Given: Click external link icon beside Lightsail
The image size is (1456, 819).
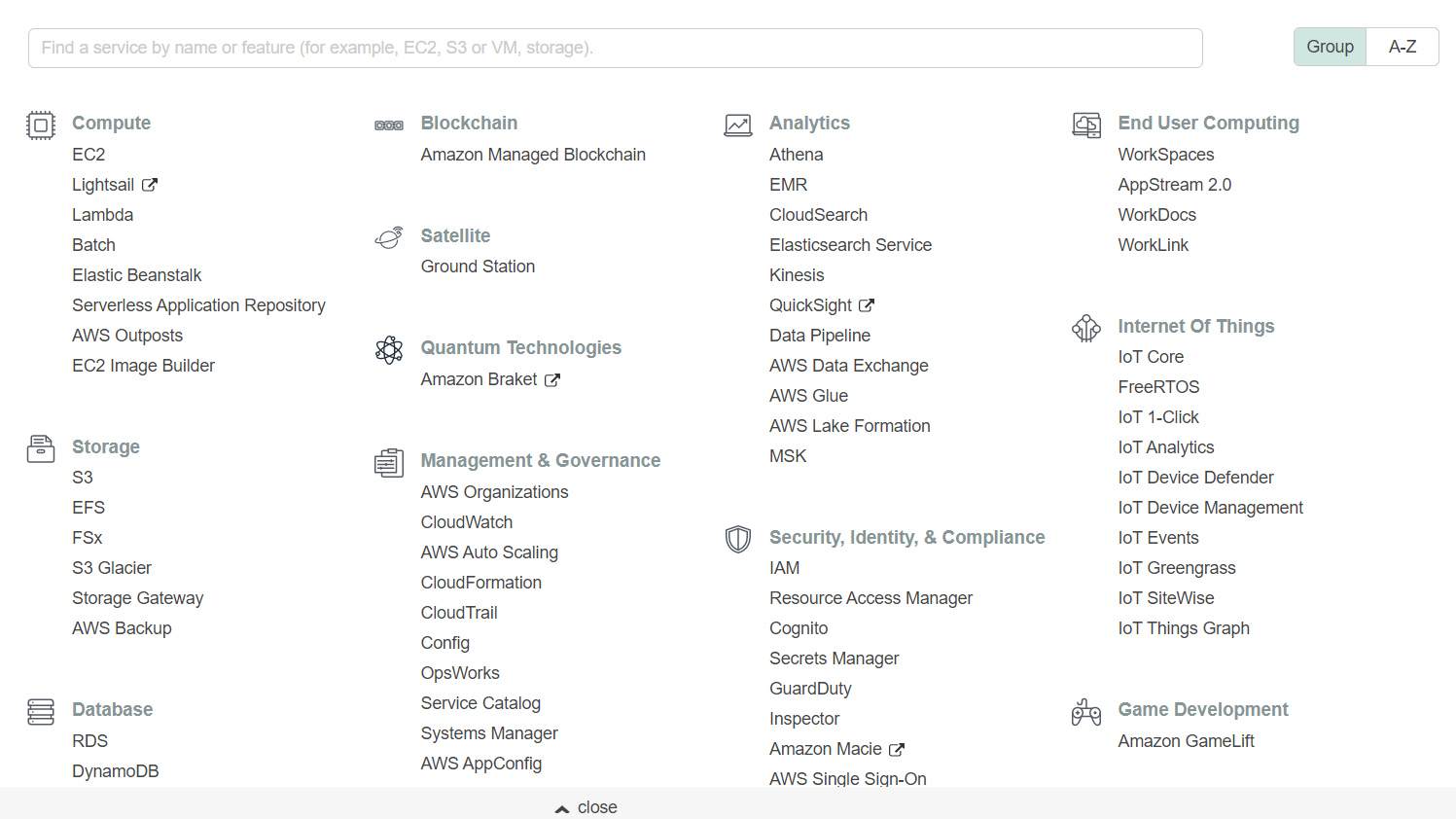Looking at the screenshot, I should (150, 185).
